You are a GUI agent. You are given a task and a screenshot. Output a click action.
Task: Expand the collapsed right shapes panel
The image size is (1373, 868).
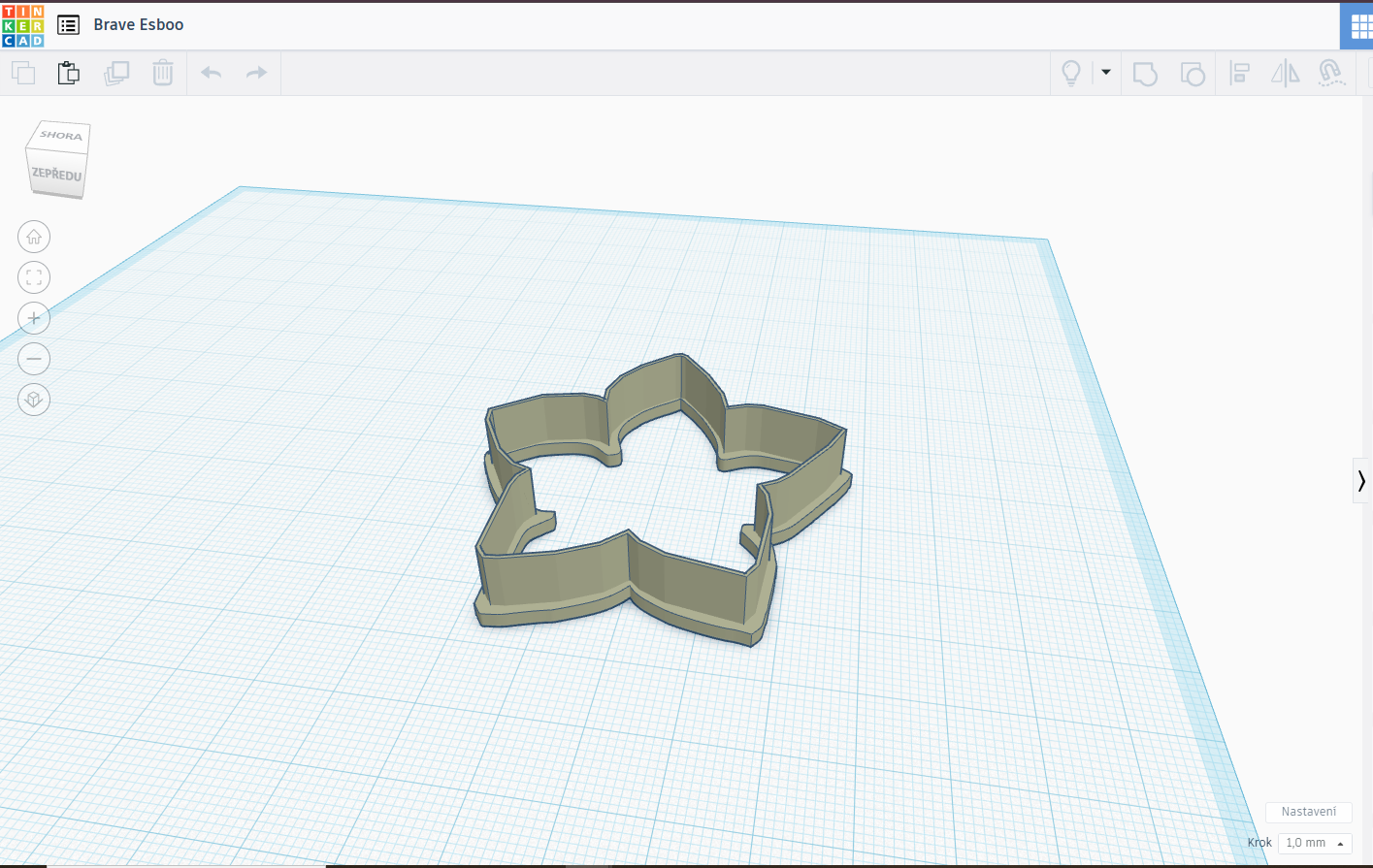1362,481
